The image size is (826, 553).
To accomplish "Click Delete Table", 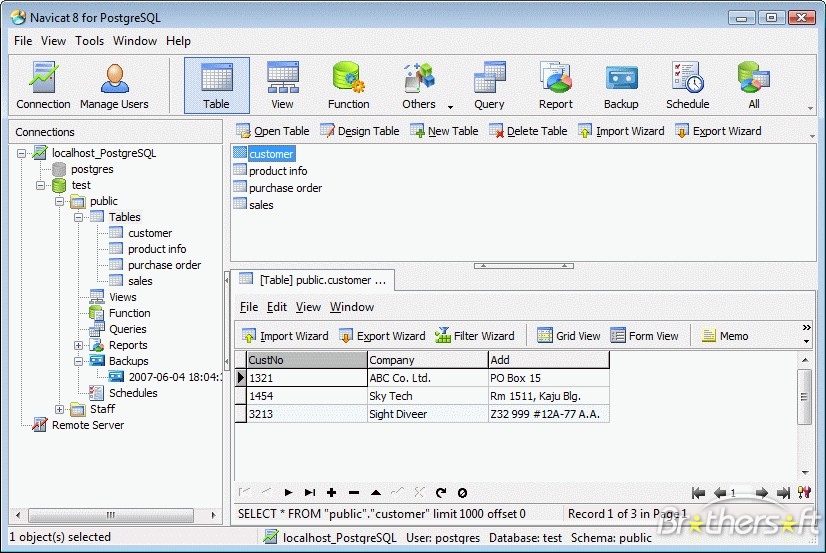I will coord(528,131).
